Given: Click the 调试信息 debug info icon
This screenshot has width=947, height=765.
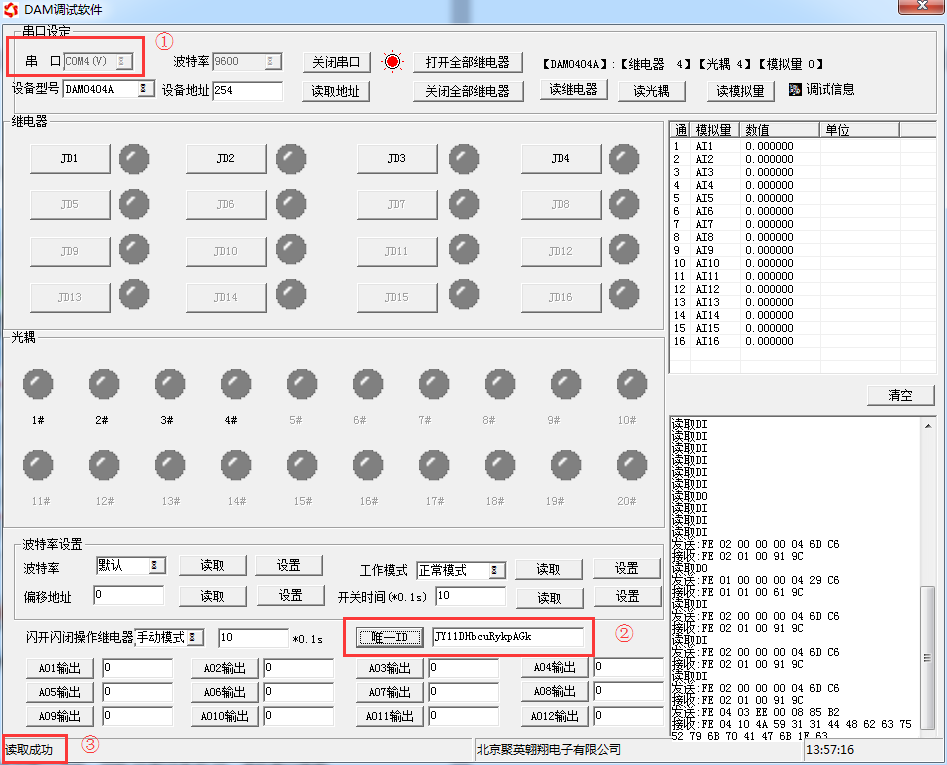Looking at the screenshot, I should point(795,89).
